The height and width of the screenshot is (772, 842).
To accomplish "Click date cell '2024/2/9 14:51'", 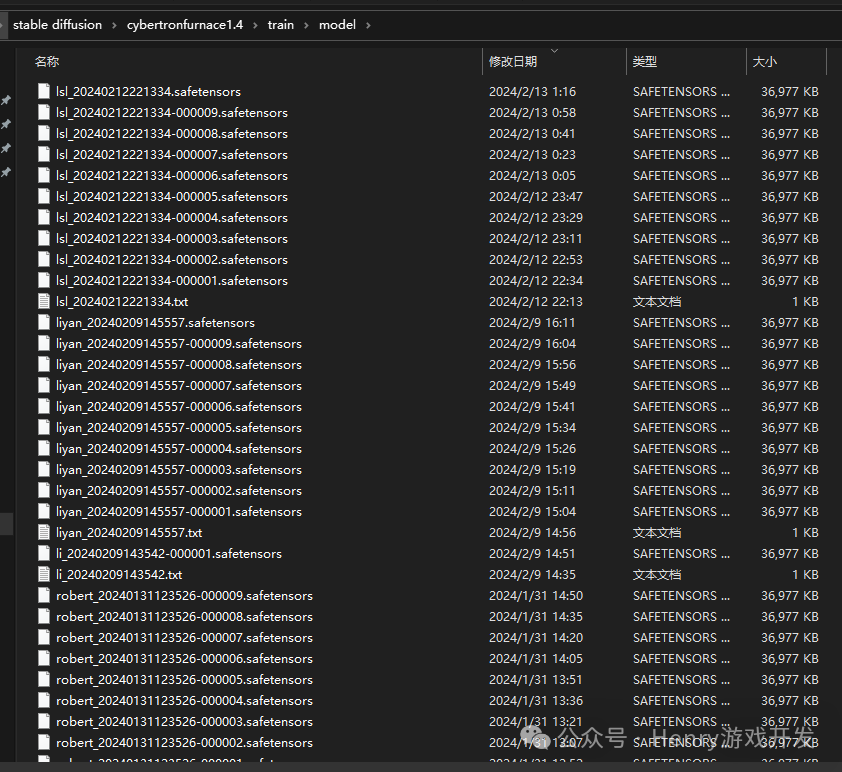I will pos(532,553).
